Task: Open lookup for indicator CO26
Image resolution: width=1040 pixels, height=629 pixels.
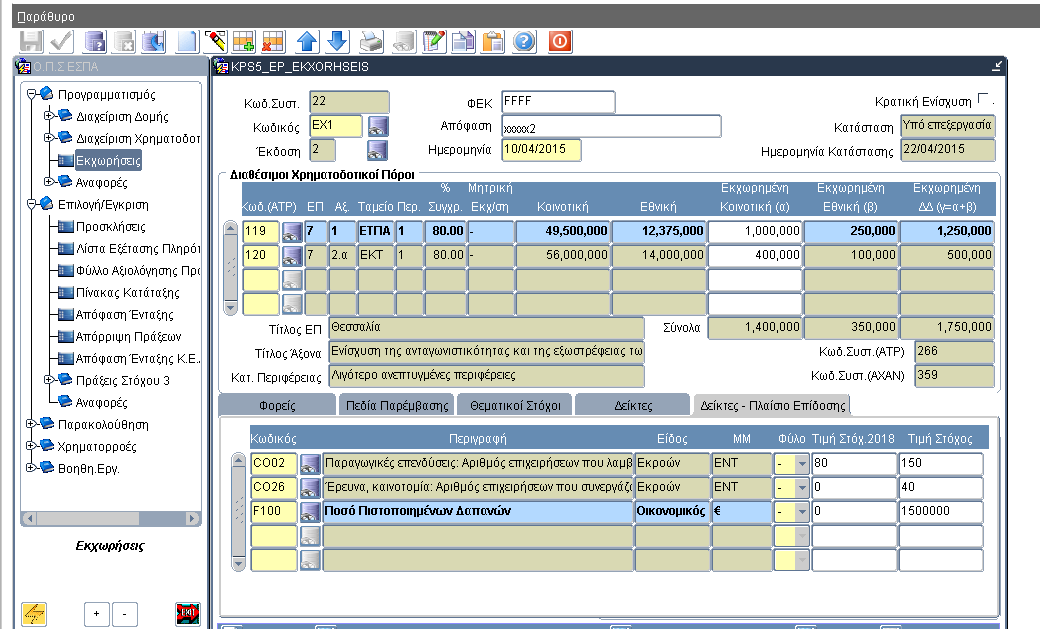Action: coord(310,487)
